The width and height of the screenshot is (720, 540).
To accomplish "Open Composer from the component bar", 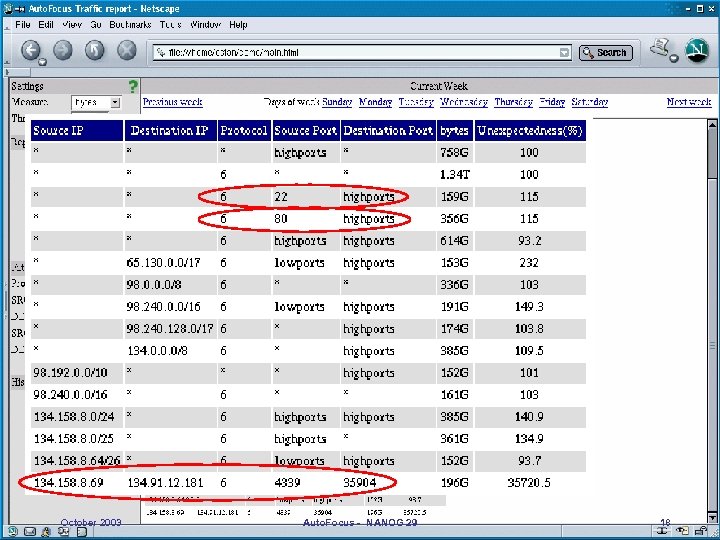I will click(x=63, y=532).
